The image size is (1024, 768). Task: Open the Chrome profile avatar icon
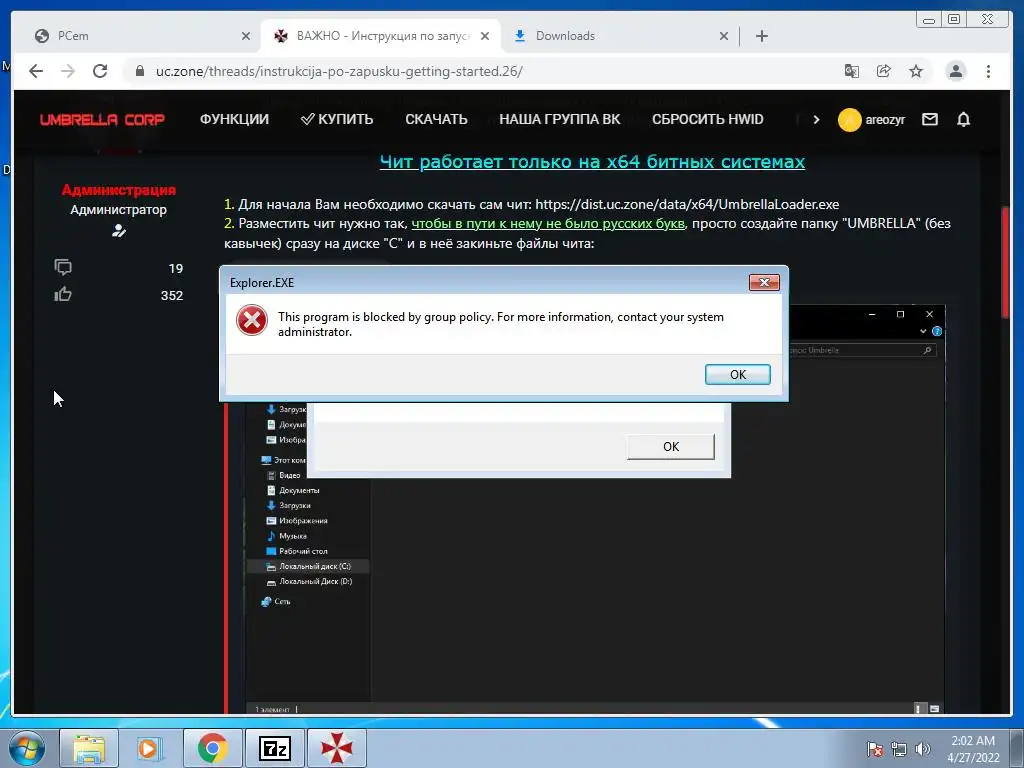(x=955, y=71)
